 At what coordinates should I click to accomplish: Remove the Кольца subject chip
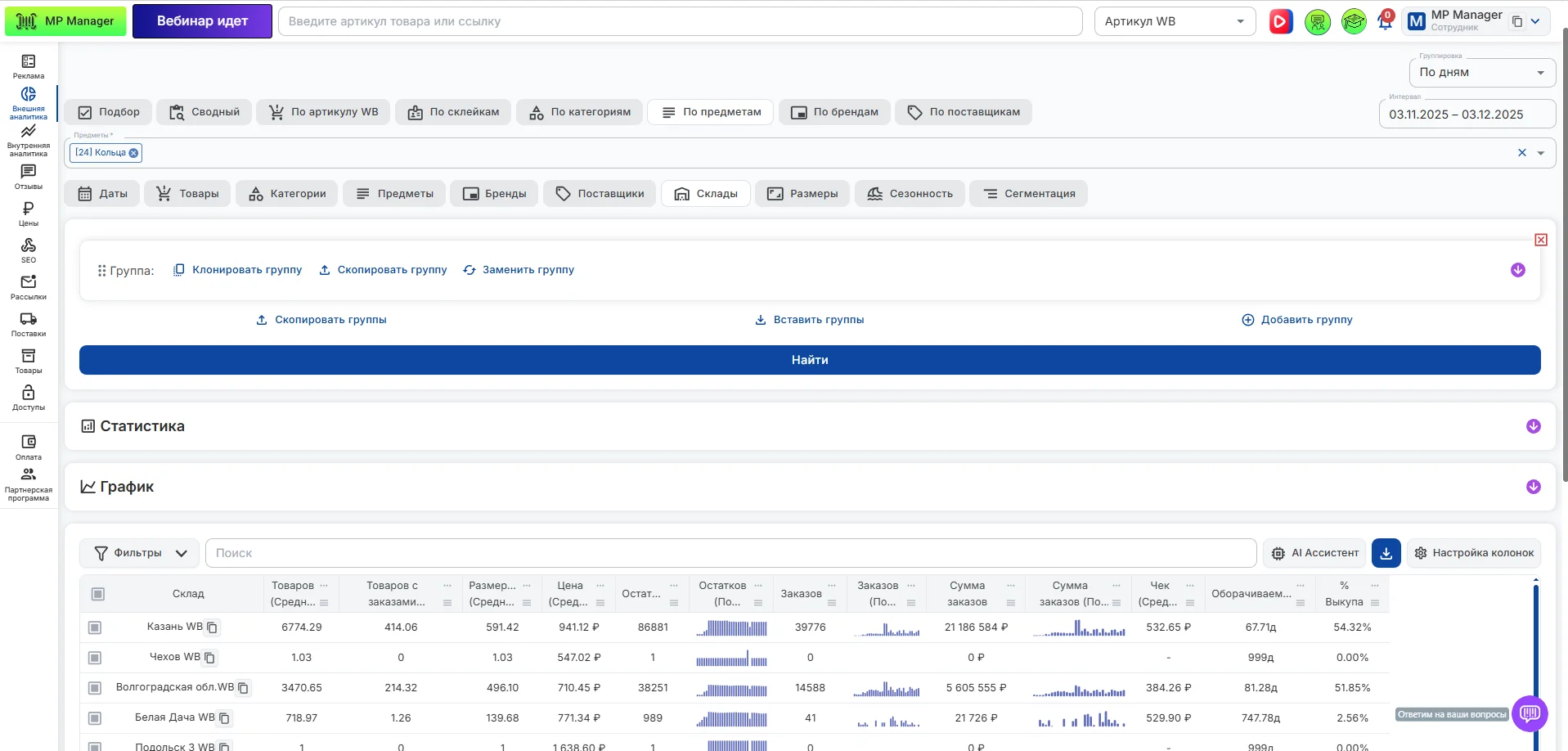click(134, 153)
